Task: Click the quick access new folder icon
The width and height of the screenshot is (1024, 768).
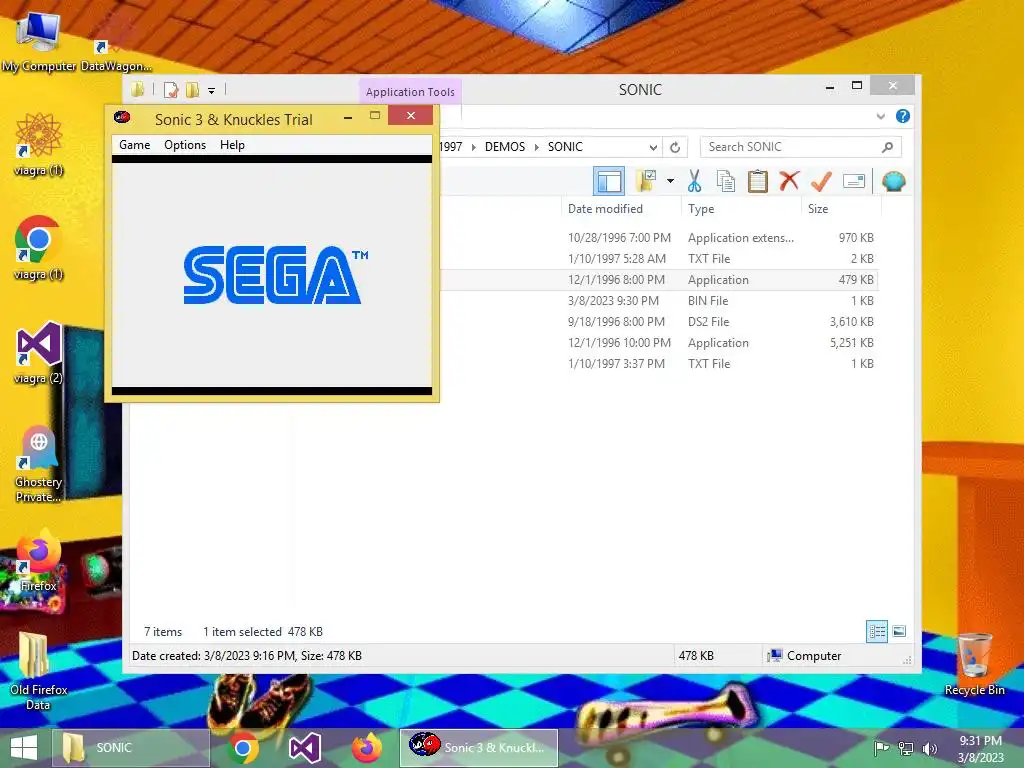Action: click(x=193, y=89)
